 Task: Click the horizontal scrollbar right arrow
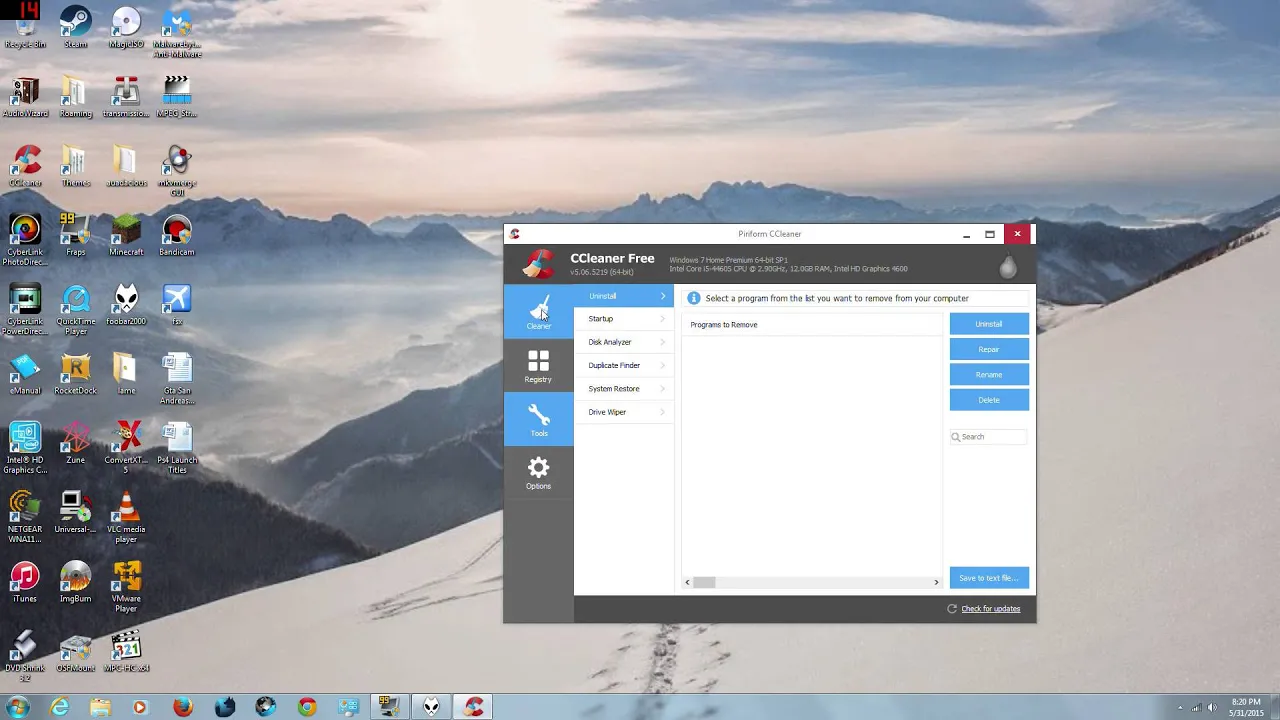(x=936, y=582)
